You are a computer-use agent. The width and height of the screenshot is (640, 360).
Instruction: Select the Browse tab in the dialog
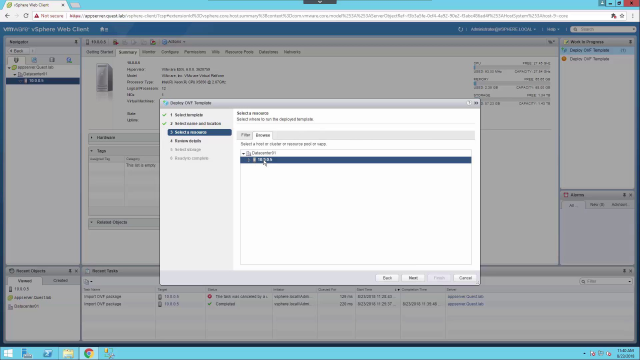click(x=262, y=135)
